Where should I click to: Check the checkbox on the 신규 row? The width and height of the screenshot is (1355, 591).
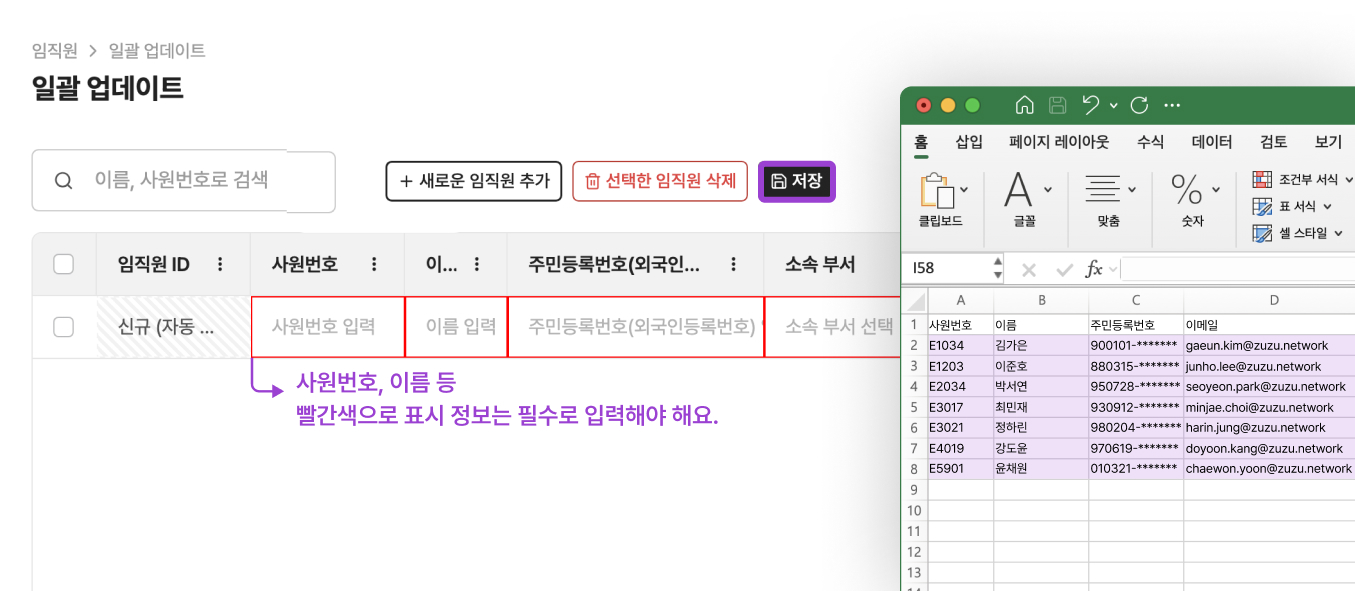(x=62, y=327)
